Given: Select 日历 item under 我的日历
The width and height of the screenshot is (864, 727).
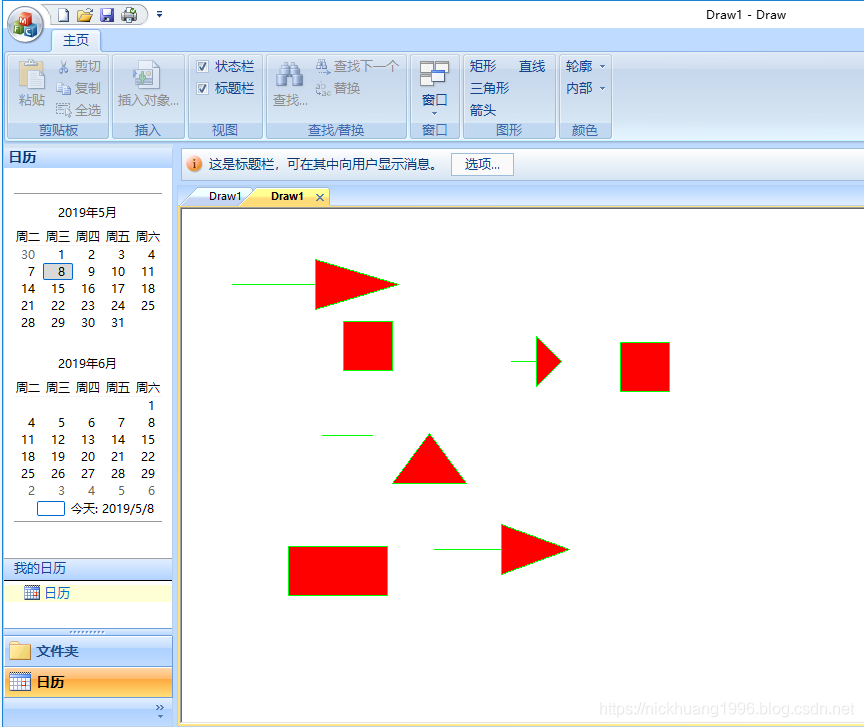Looking at the screenshot, I should [x=88, y=593].
